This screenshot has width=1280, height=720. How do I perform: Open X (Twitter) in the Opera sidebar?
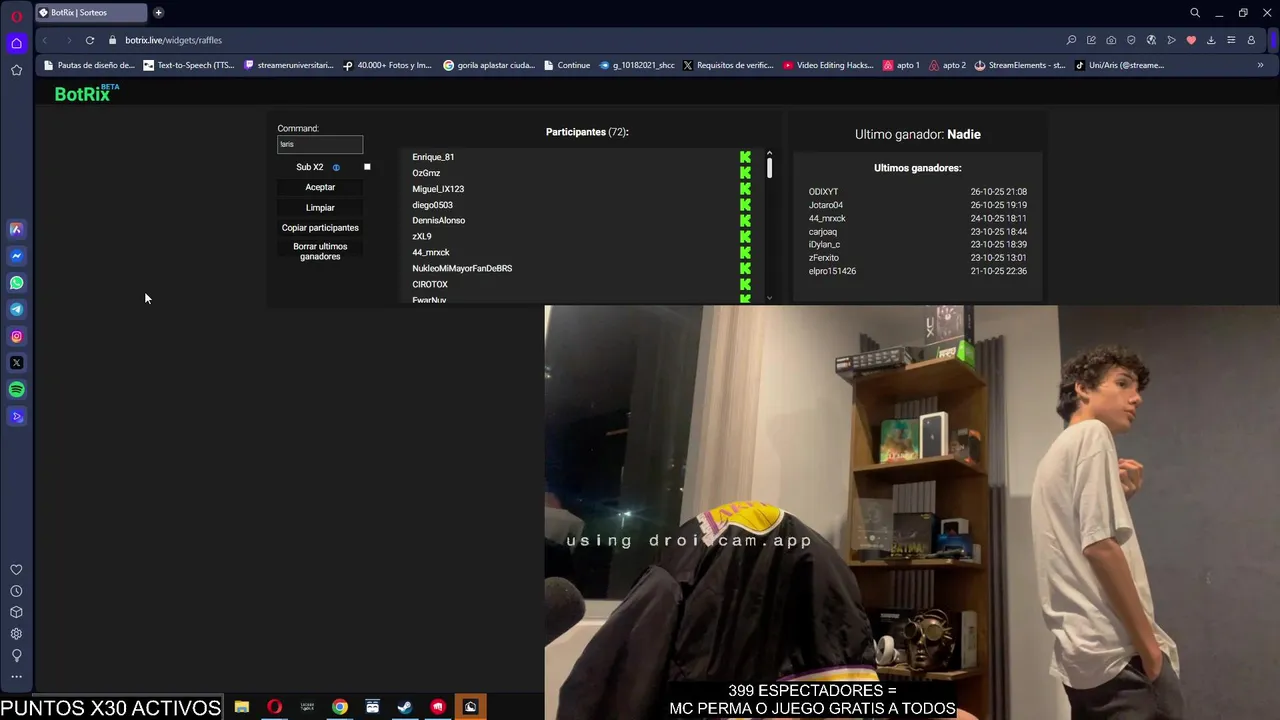[x=16, y=363]
